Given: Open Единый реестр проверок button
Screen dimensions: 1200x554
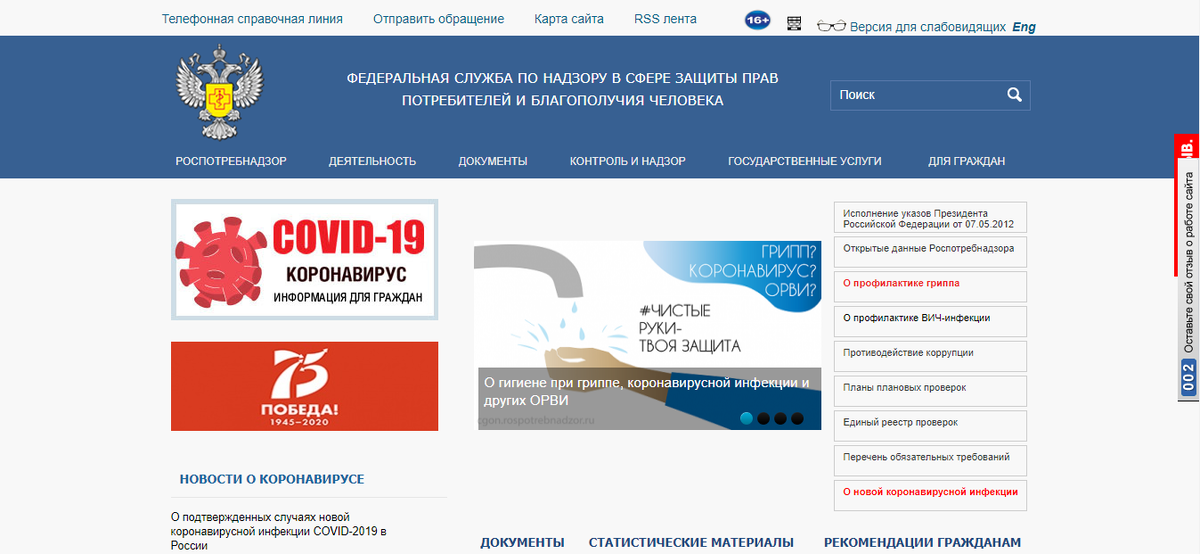Looking at the screenshot, I should [x=930, y=426].
